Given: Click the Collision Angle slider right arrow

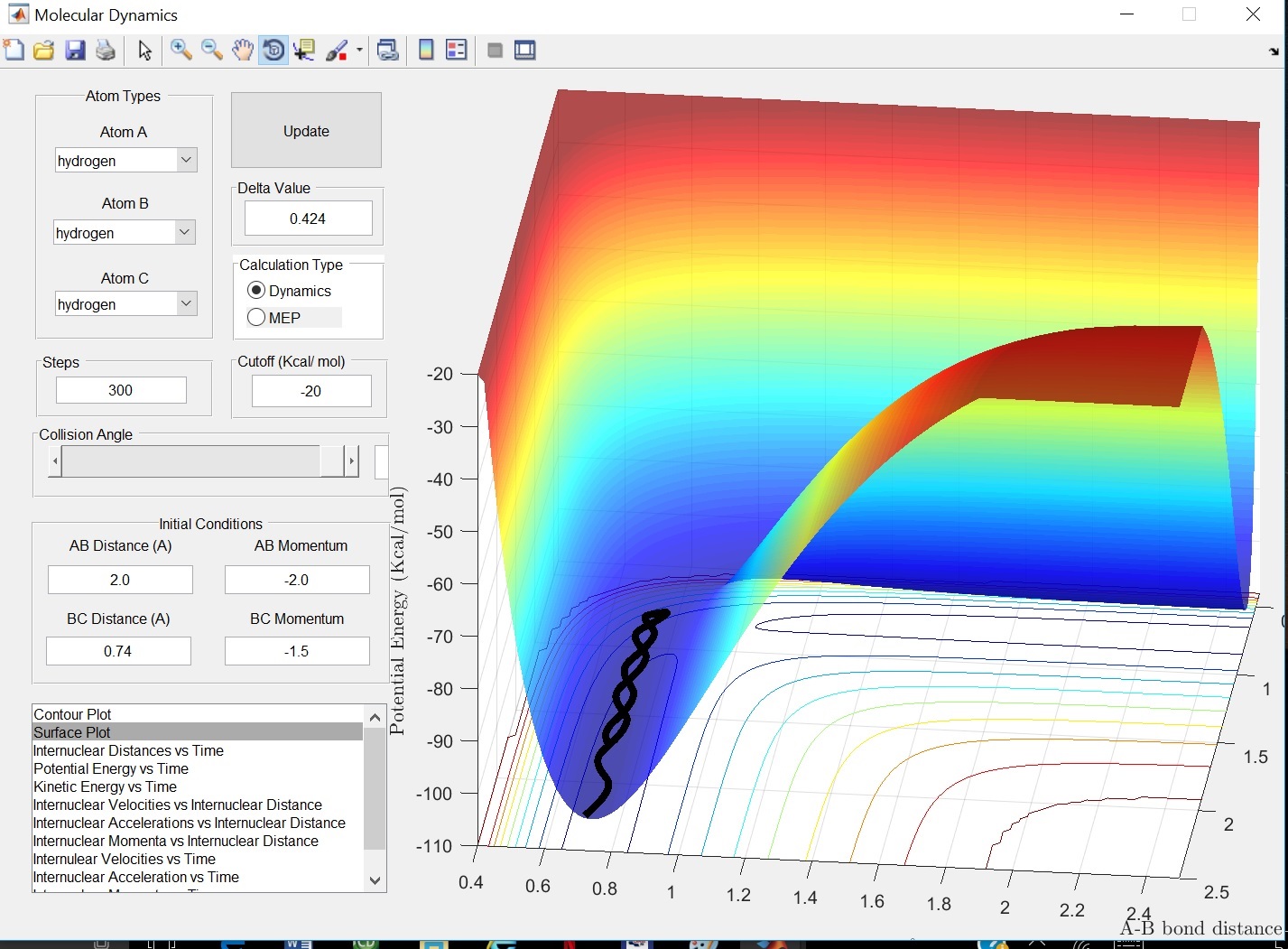Looking at the screenshot, I should (351, 461).
